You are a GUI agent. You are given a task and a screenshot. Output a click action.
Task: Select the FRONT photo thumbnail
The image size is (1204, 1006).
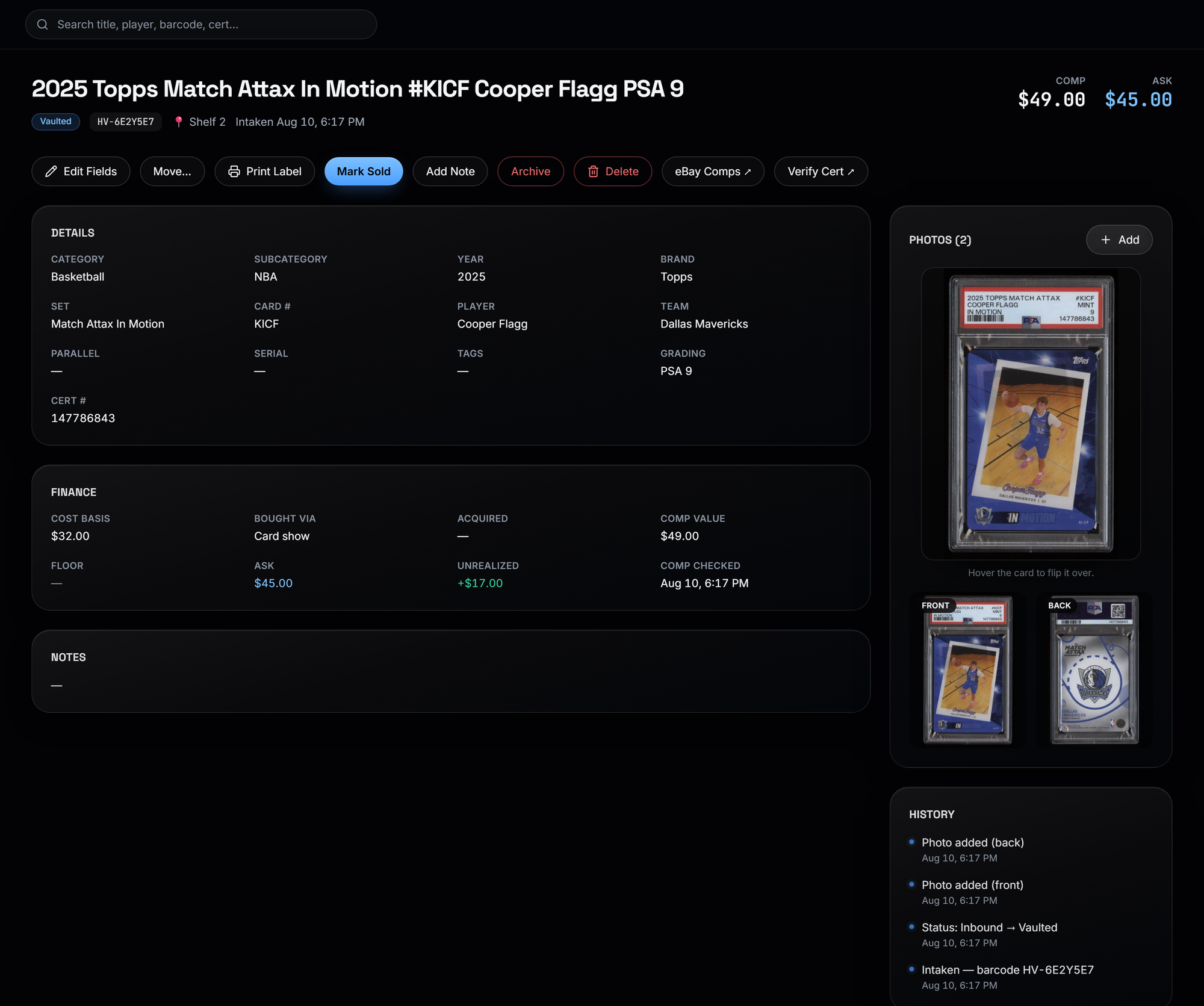click(x=967, y=669)
